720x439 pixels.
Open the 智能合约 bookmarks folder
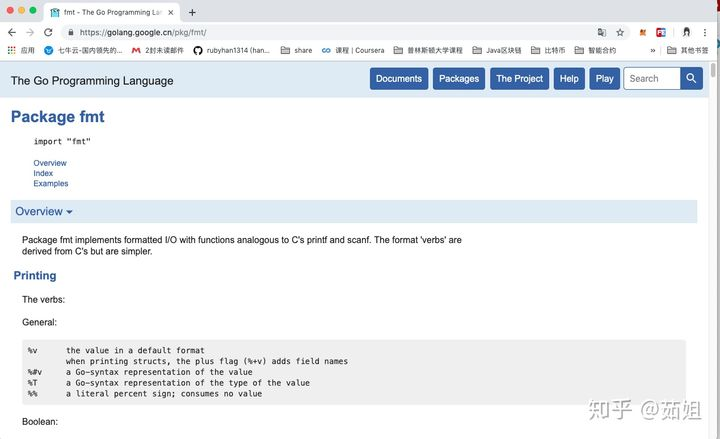(x=595, y=50)
